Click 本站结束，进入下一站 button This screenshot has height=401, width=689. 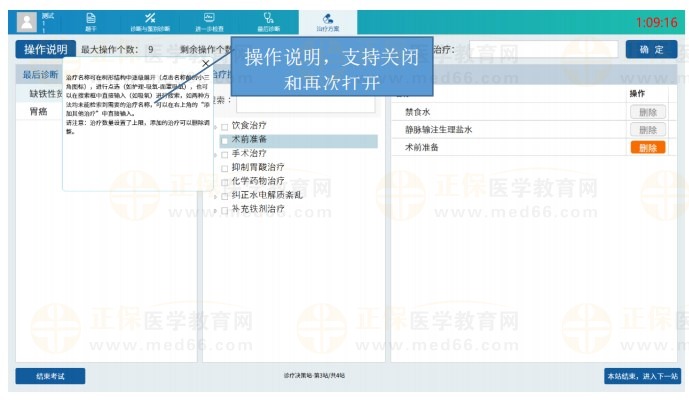tap(641, 376)
